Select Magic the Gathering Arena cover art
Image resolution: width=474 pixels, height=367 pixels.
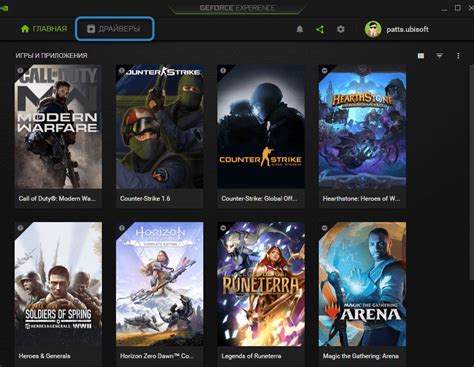point(362,284)
